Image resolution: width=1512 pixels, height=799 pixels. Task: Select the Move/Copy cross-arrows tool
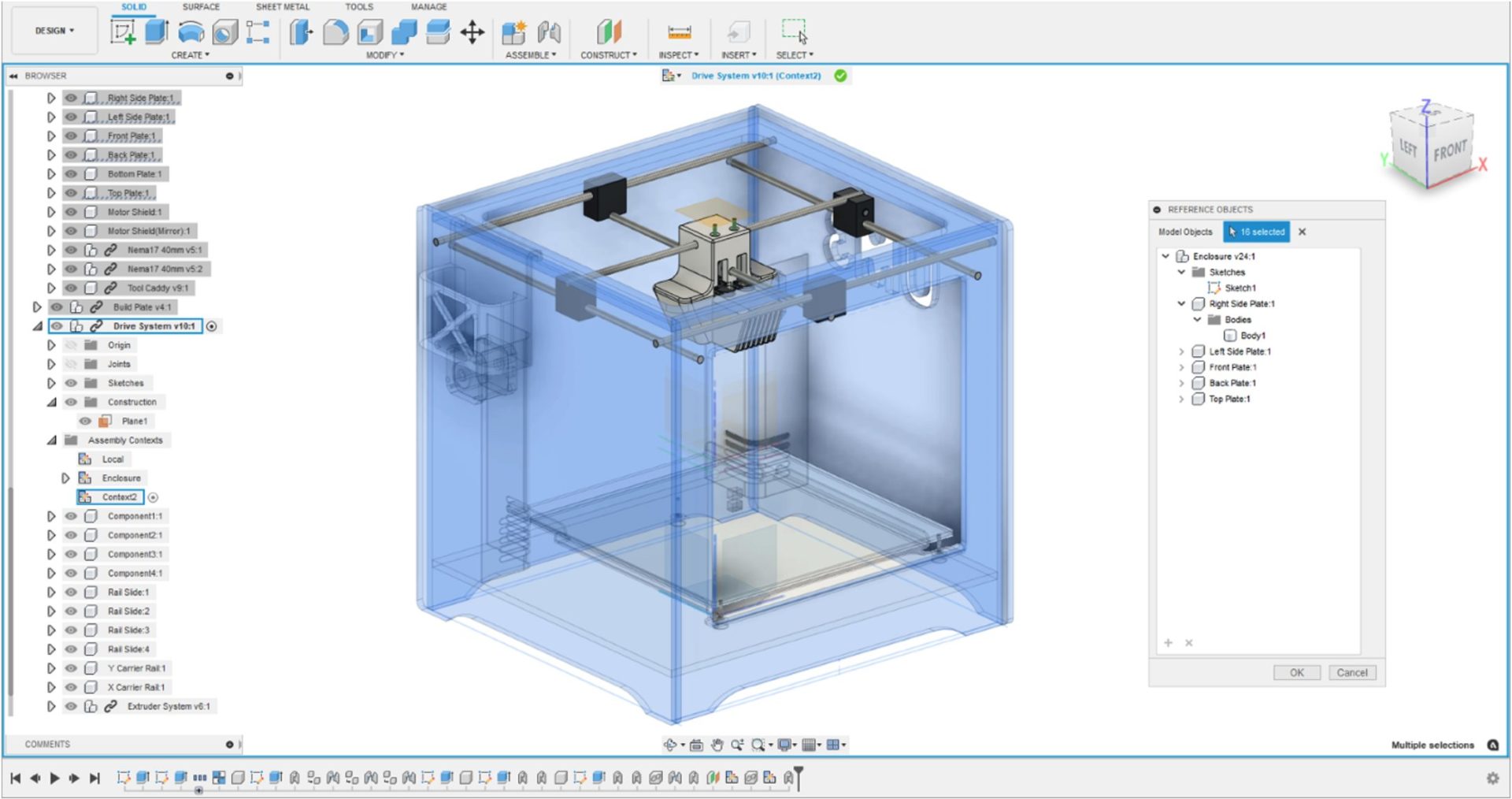(472, 32)
